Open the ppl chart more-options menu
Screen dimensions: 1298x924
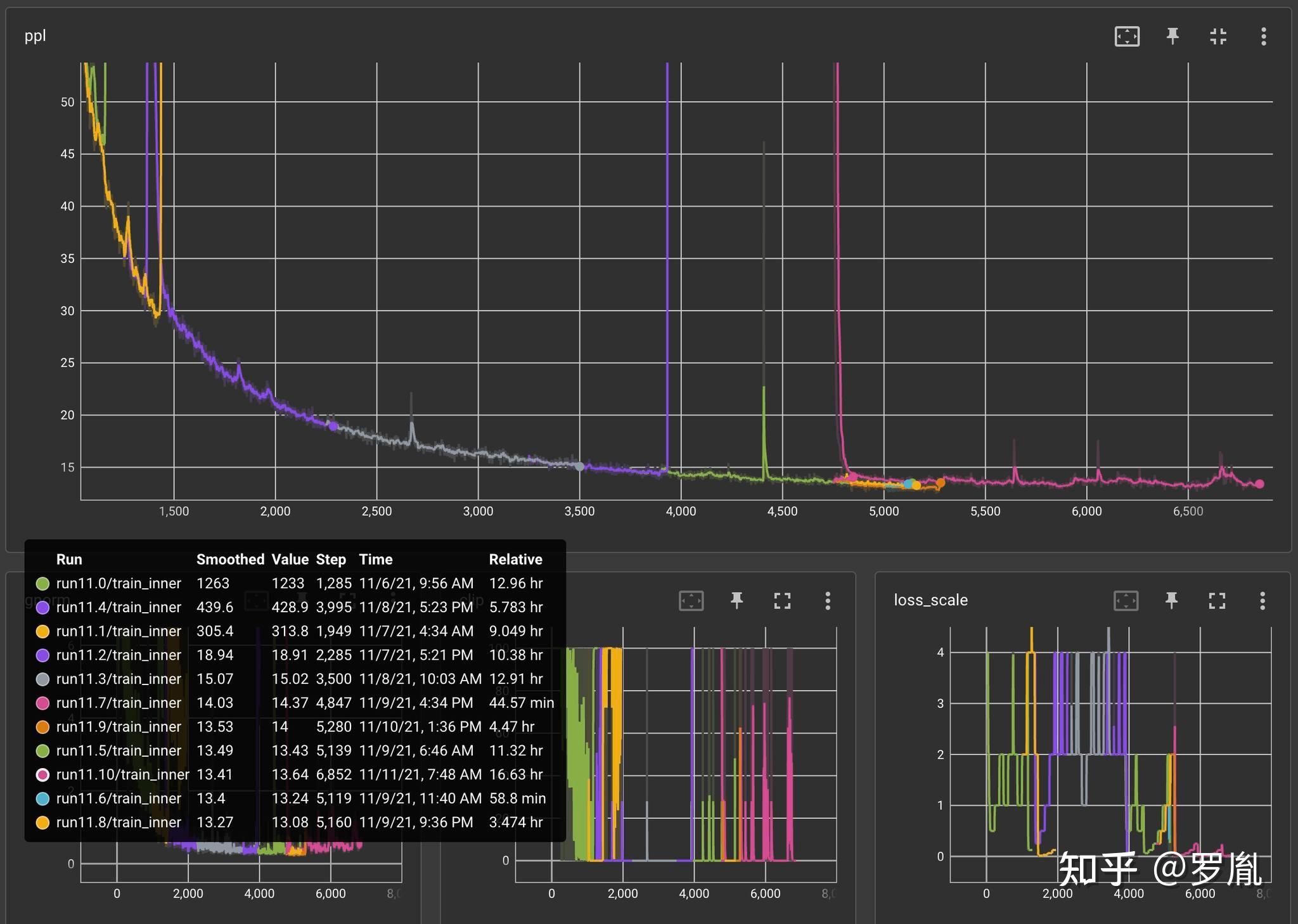point(1263,36)
